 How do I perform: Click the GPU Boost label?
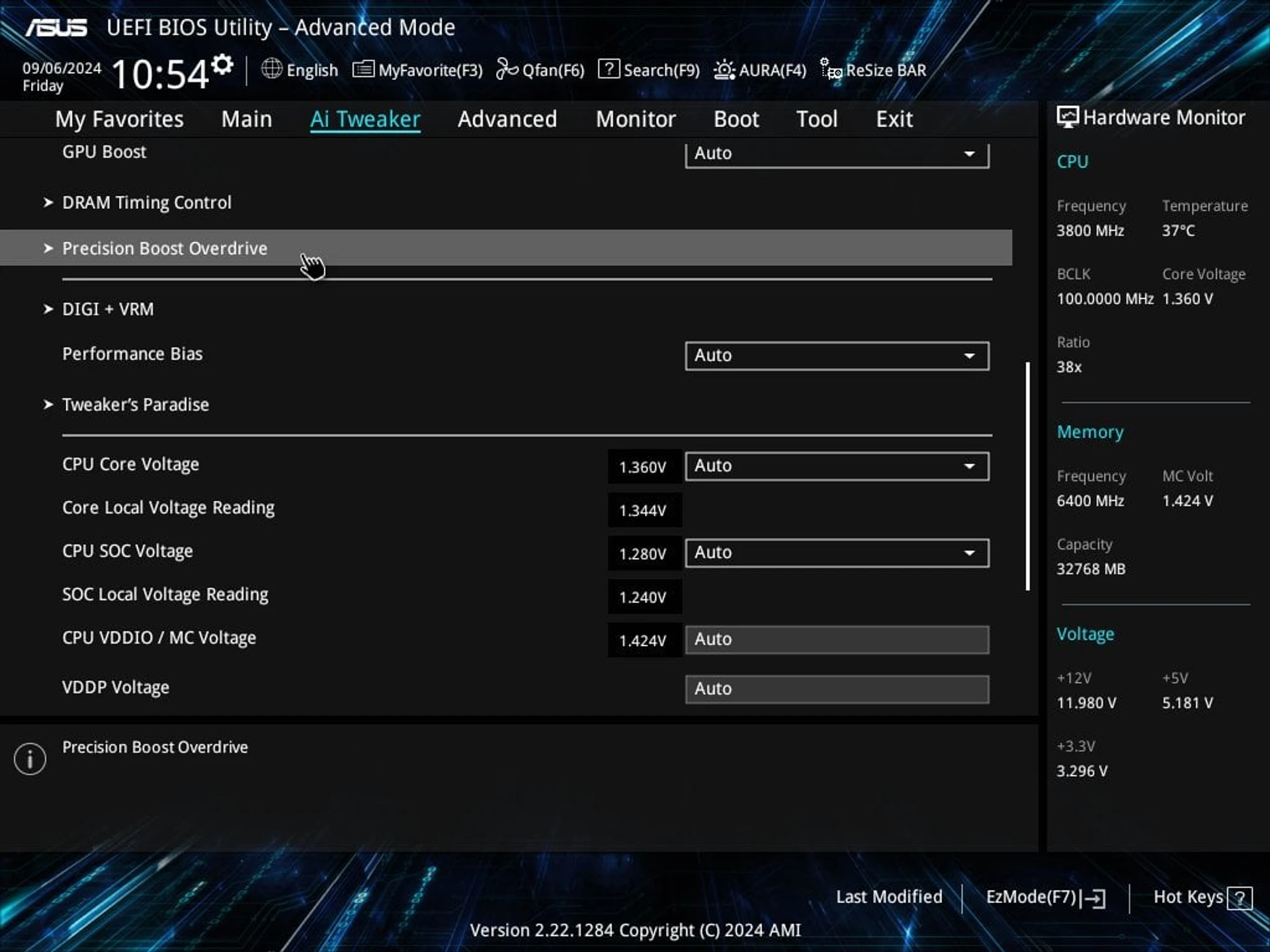coord(105,152)
